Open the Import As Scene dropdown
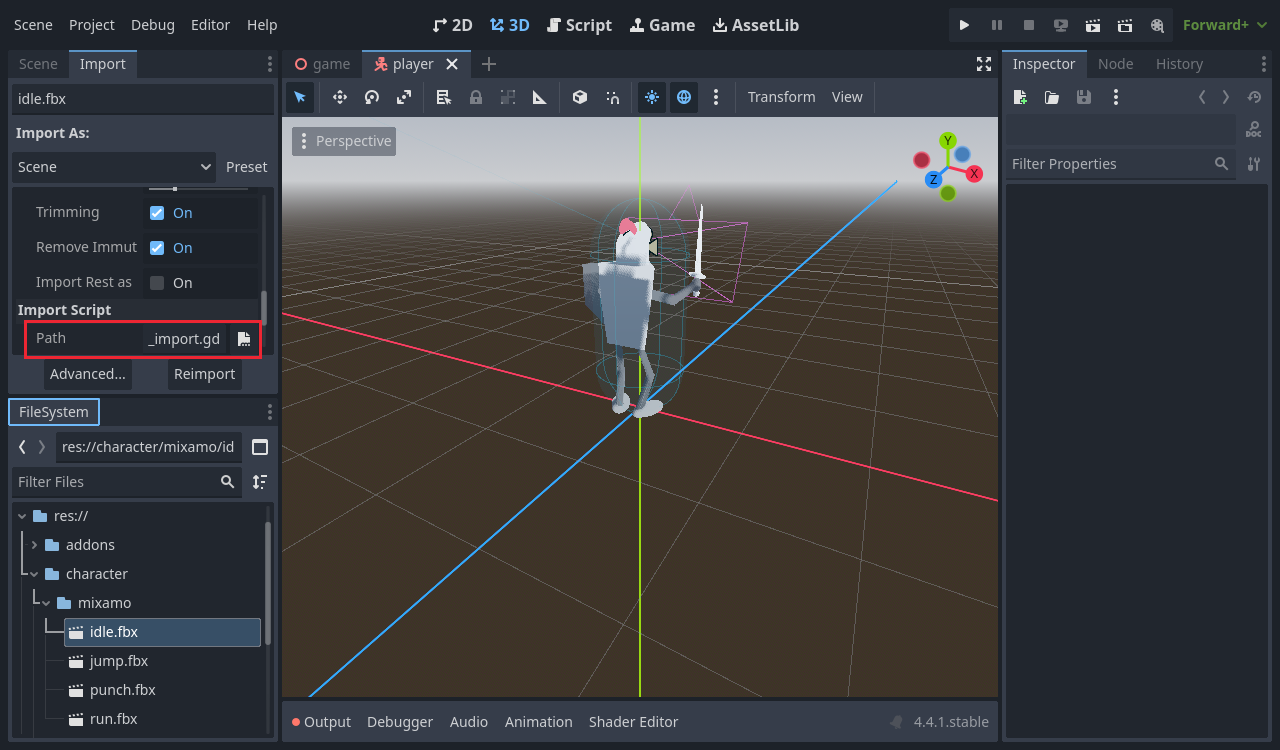Screen dimensions: 1280x750 click(115, 167)
